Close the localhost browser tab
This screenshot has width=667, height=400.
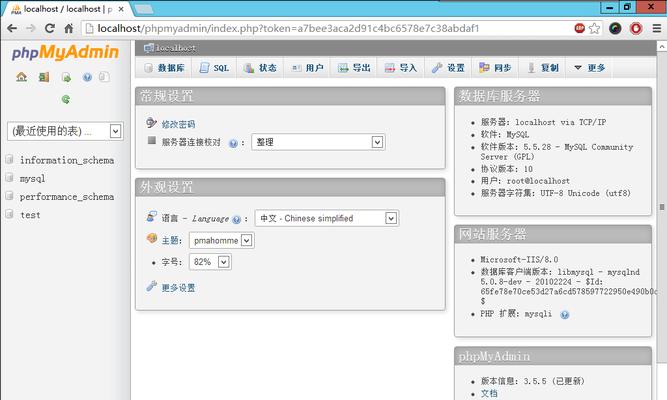(121, 9)
